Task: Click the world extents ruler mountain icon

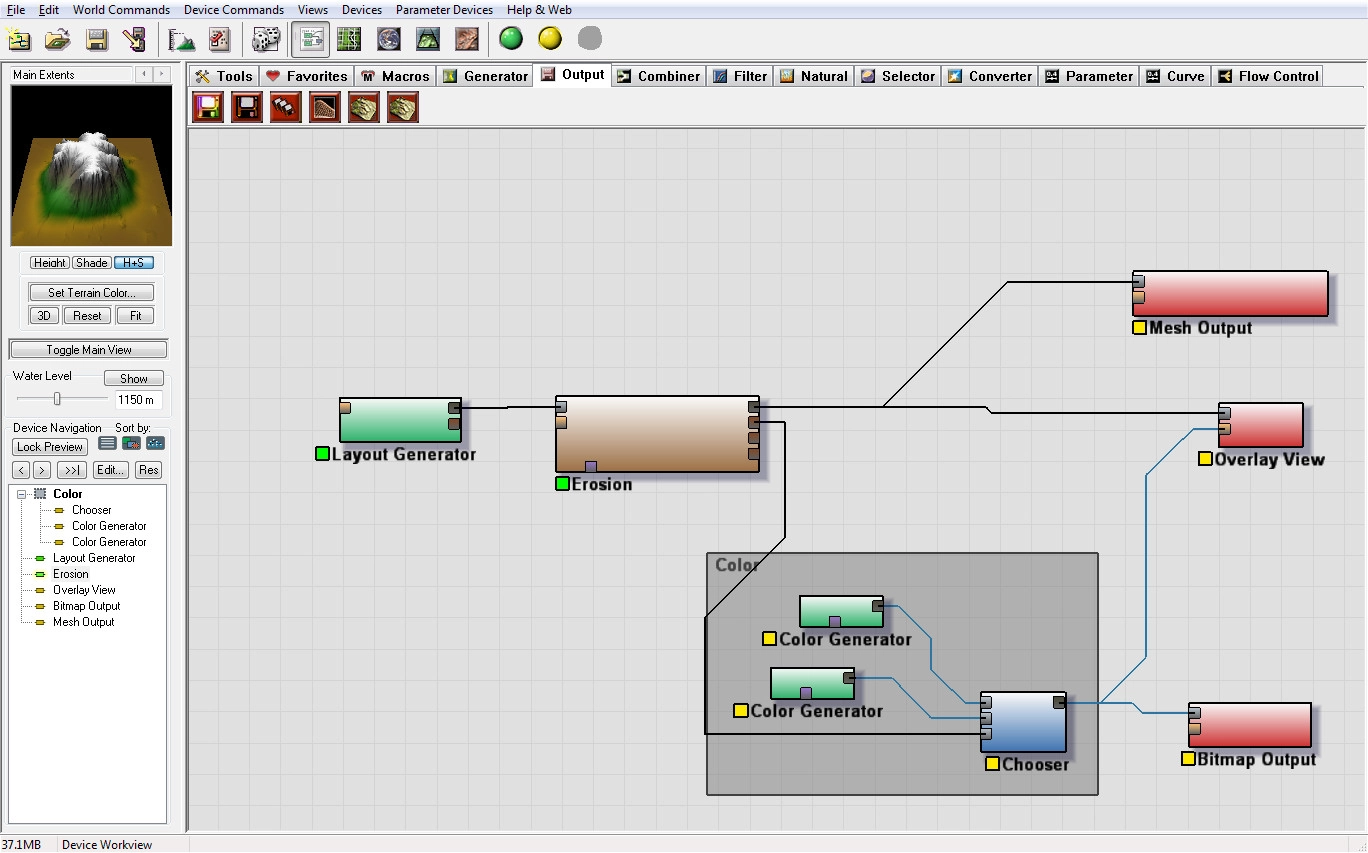Action: 181,39
